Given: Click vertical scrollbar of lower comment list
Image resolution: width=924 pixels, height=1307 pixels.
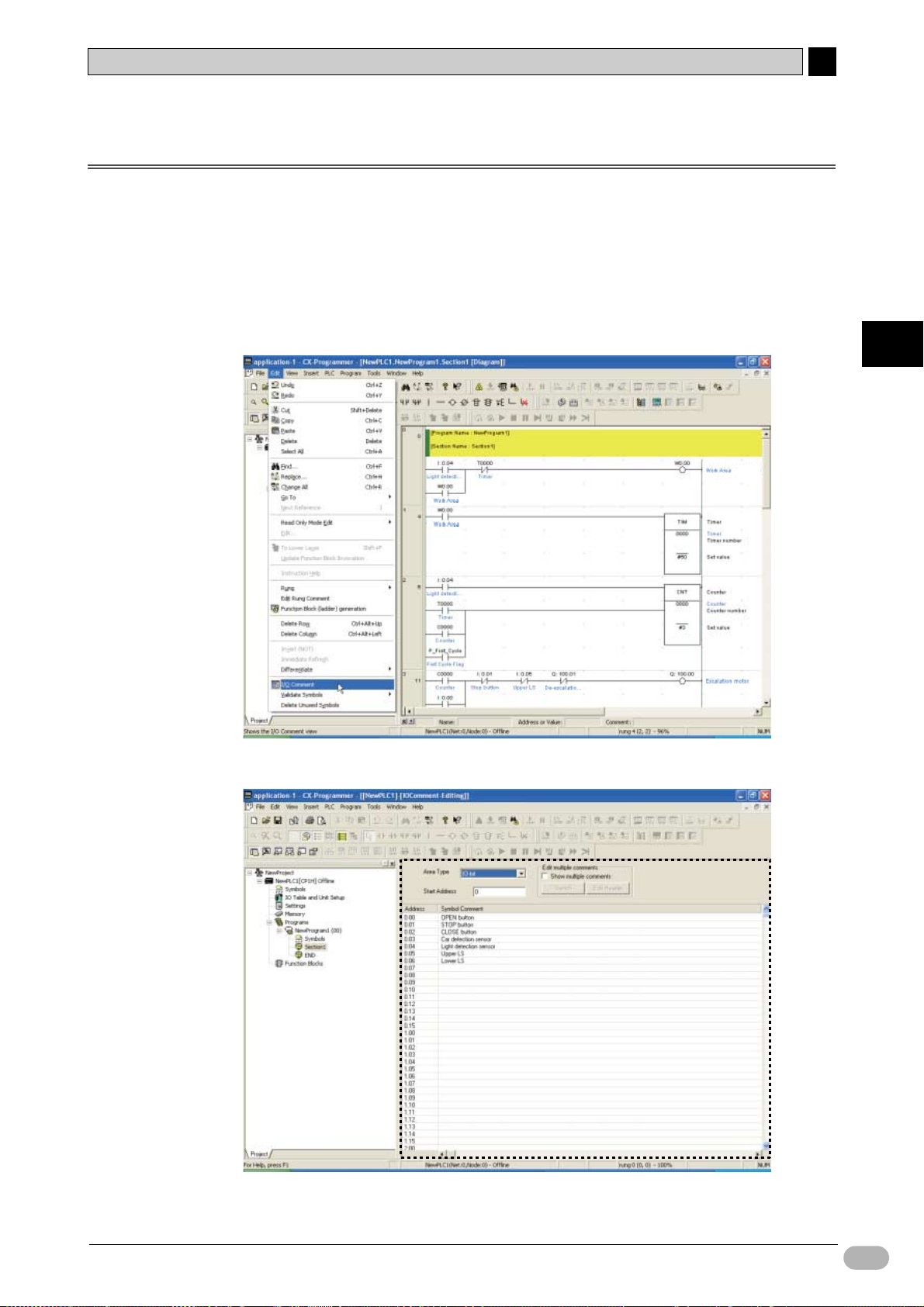Looking at the screenshot, I should 767,1027.
